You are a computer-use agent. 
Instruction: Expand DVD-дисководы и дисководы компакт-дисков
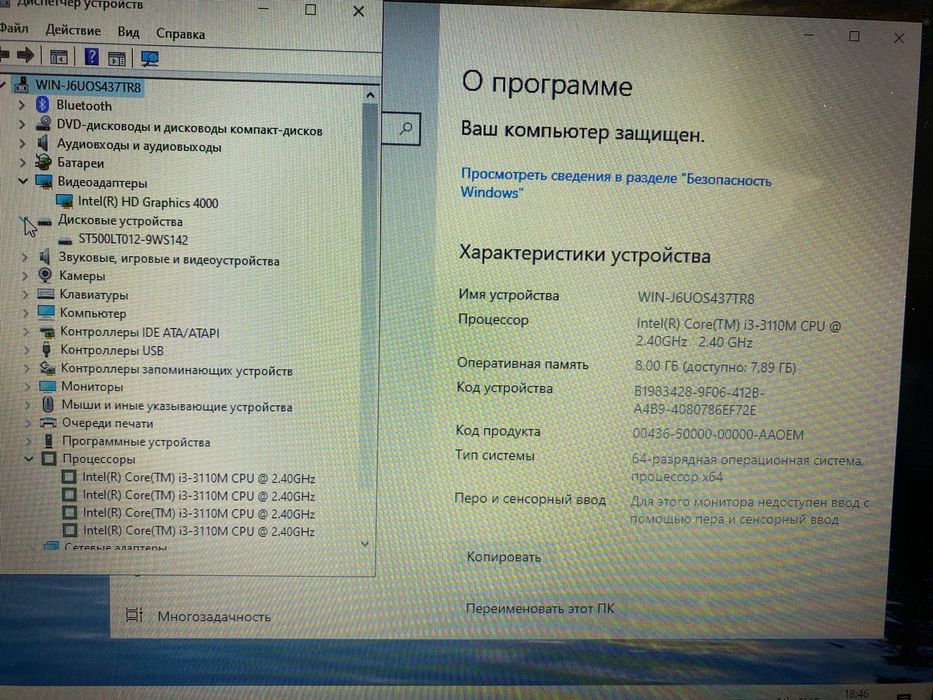click(x=22, y=124)
